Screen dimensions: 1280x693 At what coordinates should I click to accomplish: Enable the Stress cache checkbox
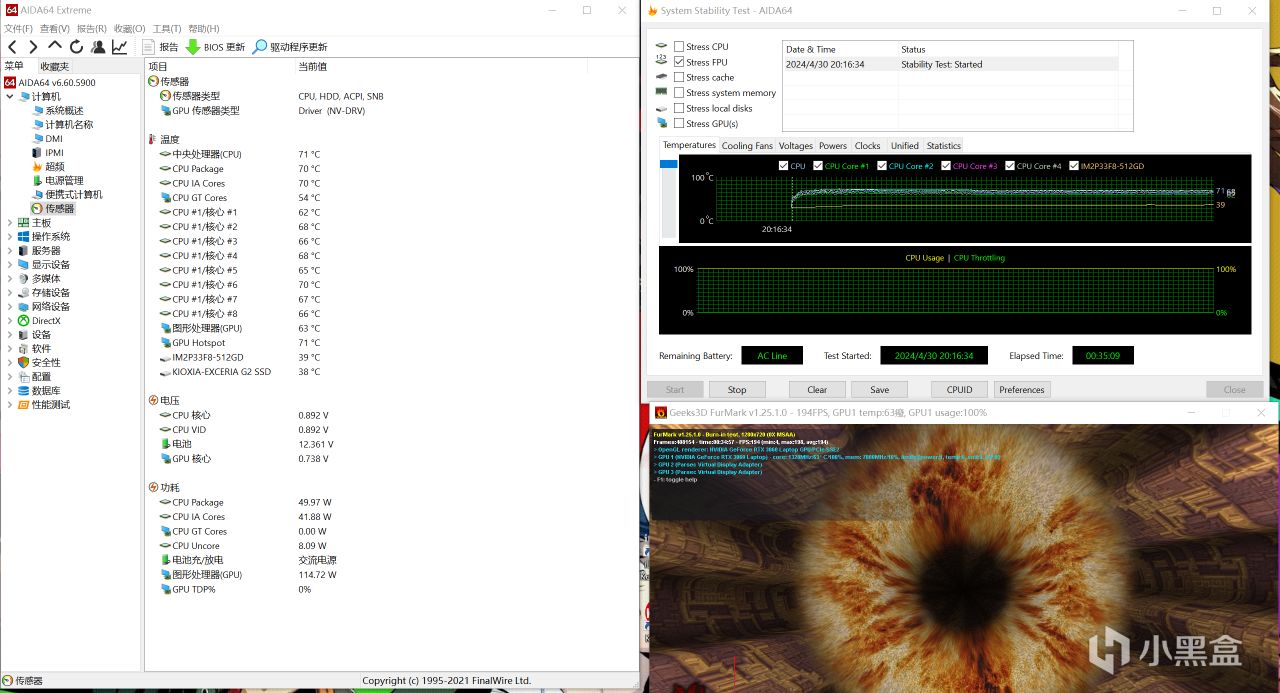click(679, 77)
